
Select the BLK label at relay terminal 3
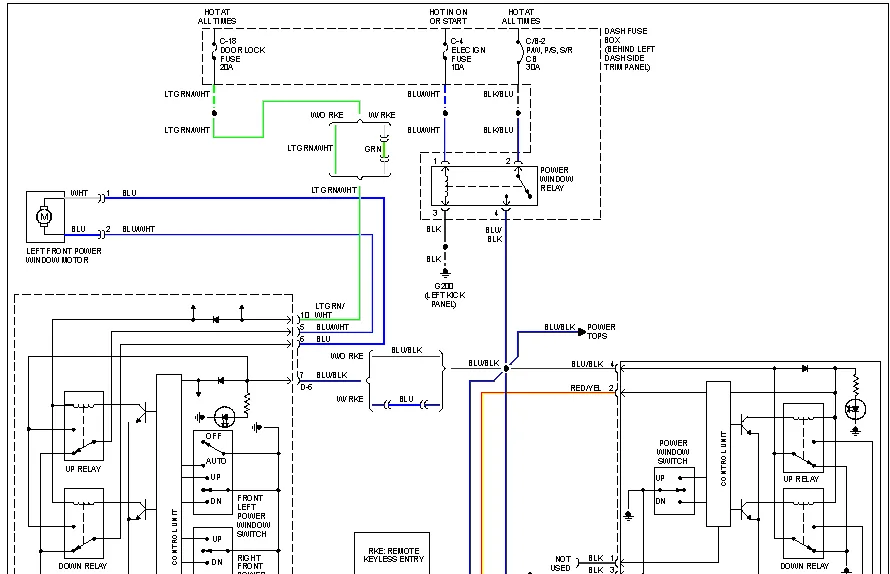pos(434,229)
